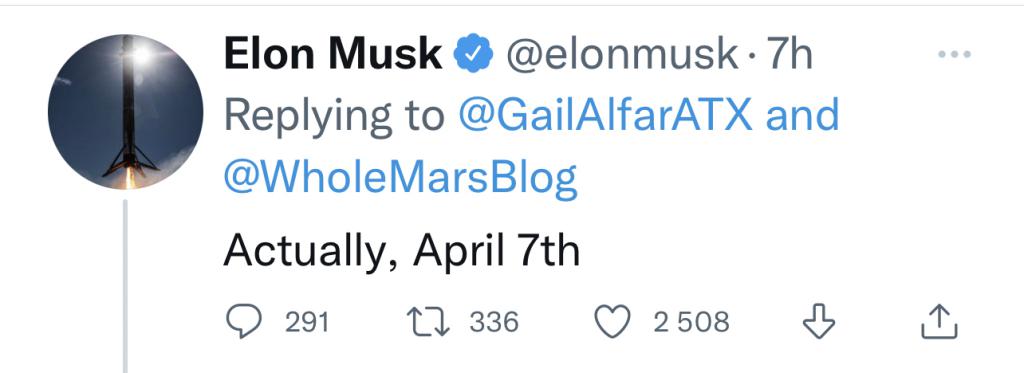Select the word 'and' between mentions

[x=801, y=116]
